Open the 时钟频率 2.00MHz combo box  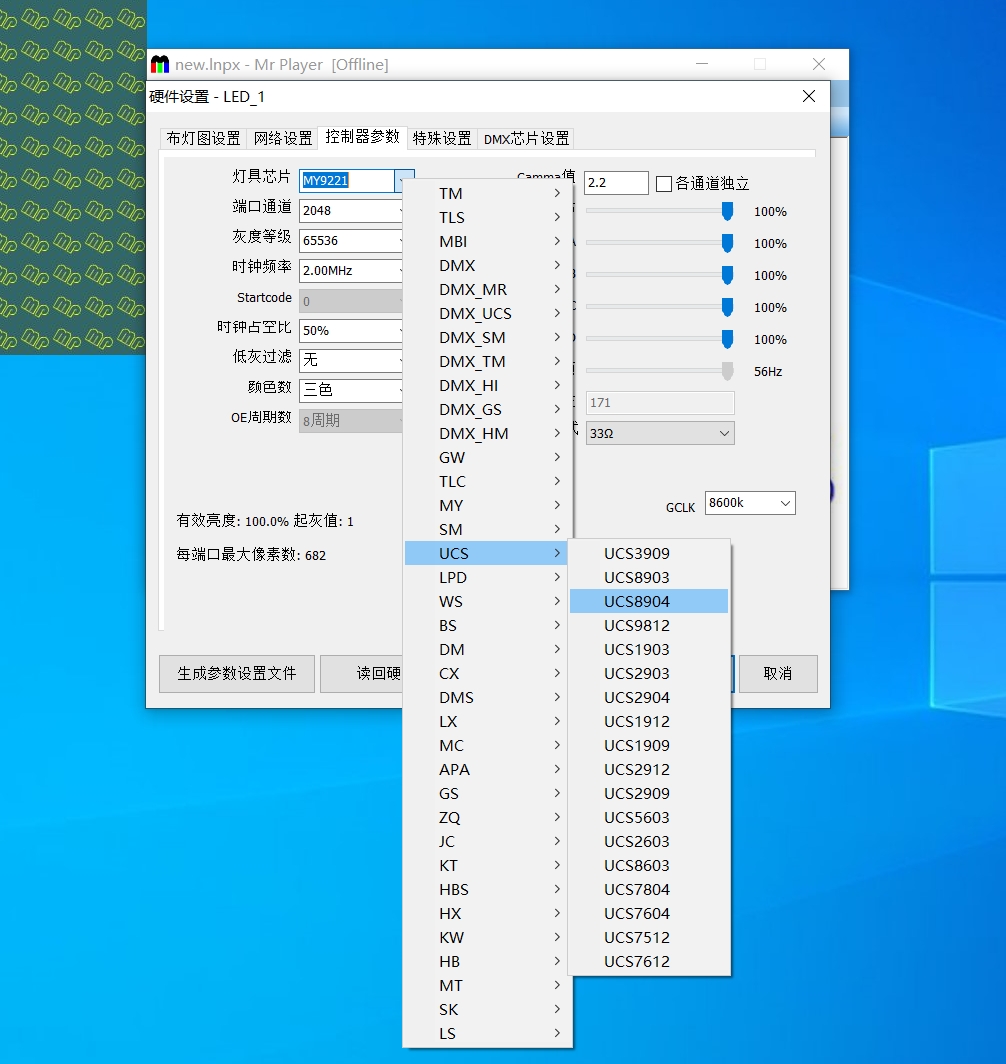352,271
